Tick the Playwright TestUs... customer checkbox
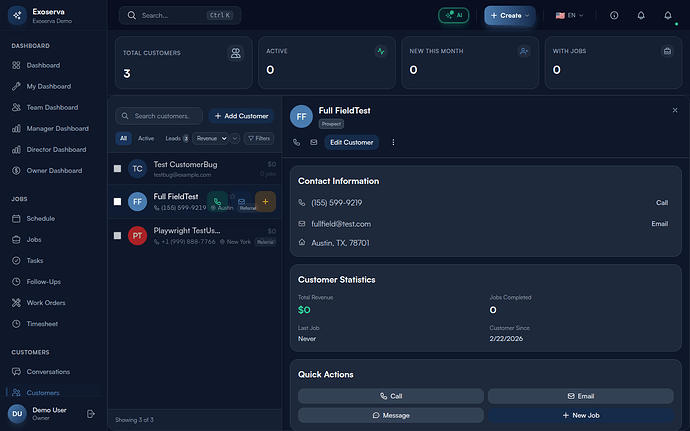Viewport: 690px width, 431px height. [117, 236]
